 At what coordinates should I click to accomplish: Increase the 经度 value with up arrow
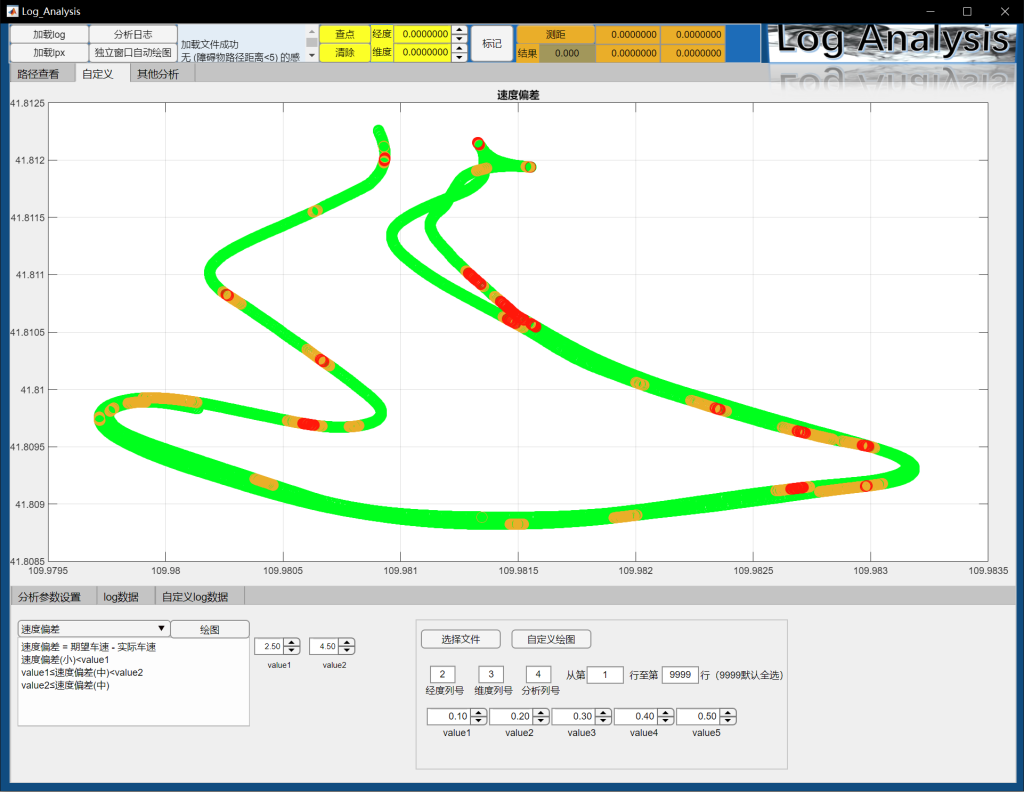[x=459, y=30]
